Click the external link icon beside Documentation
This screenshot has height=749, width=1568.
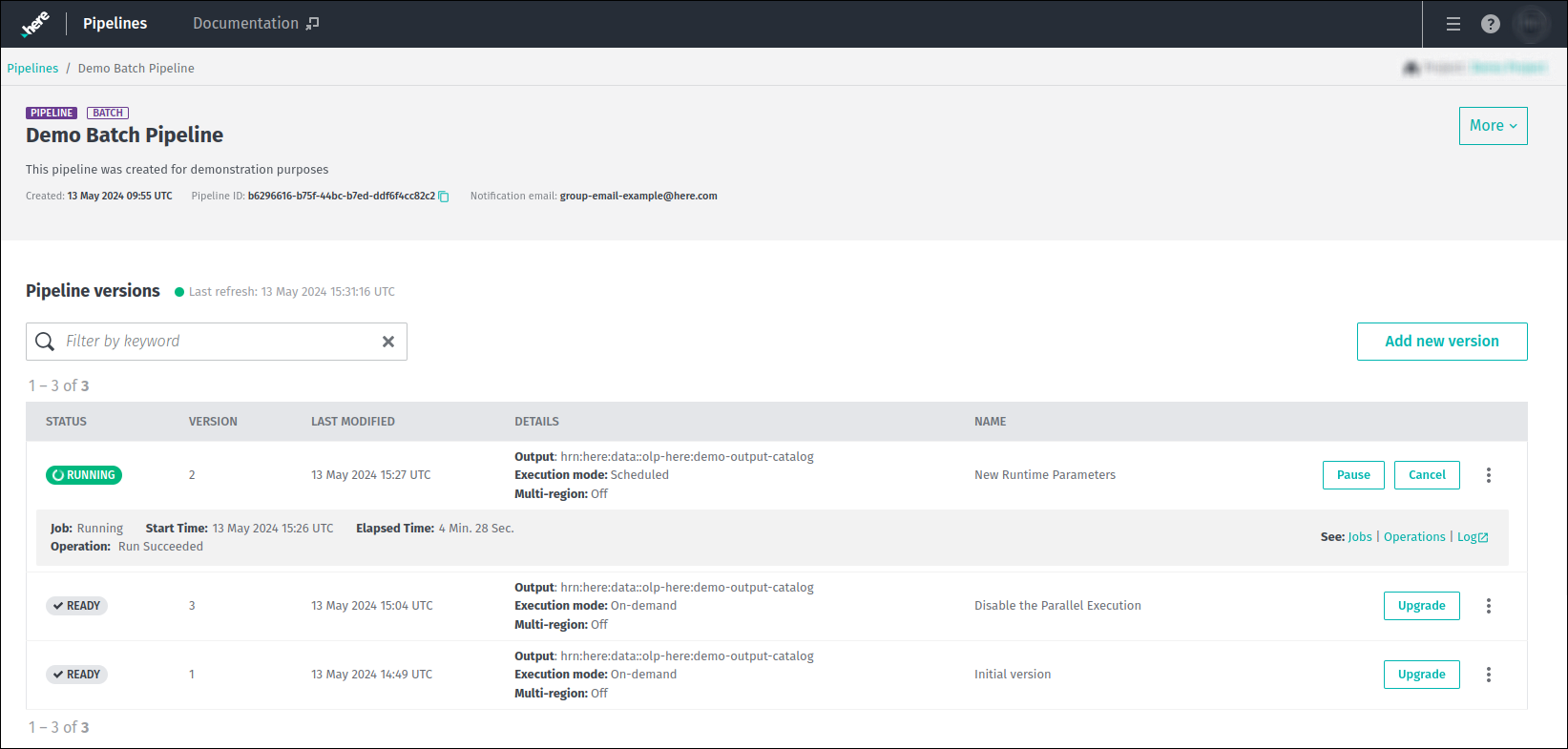coord(312,24)
